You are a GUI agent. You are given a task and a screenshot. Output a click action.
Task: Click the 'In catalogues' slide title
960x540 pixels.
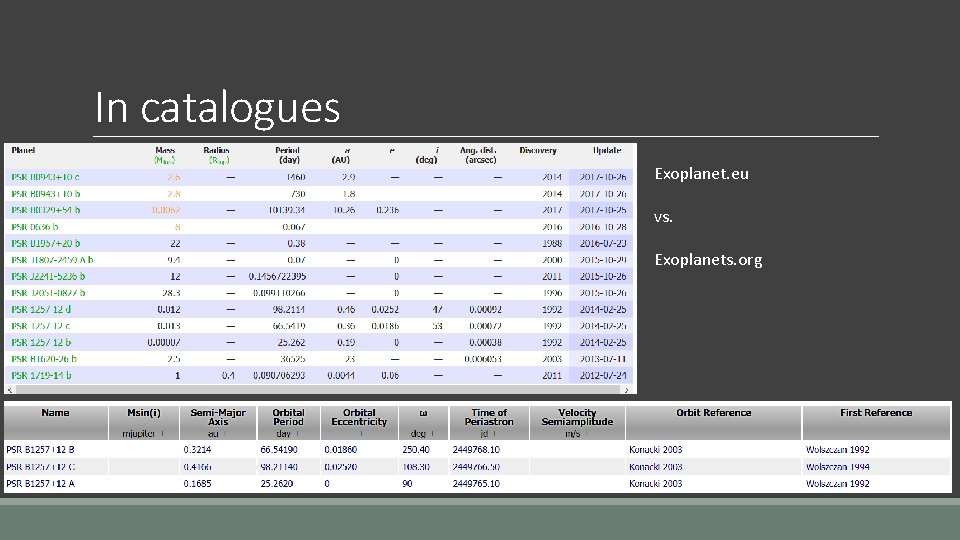[x=217, y=108]
